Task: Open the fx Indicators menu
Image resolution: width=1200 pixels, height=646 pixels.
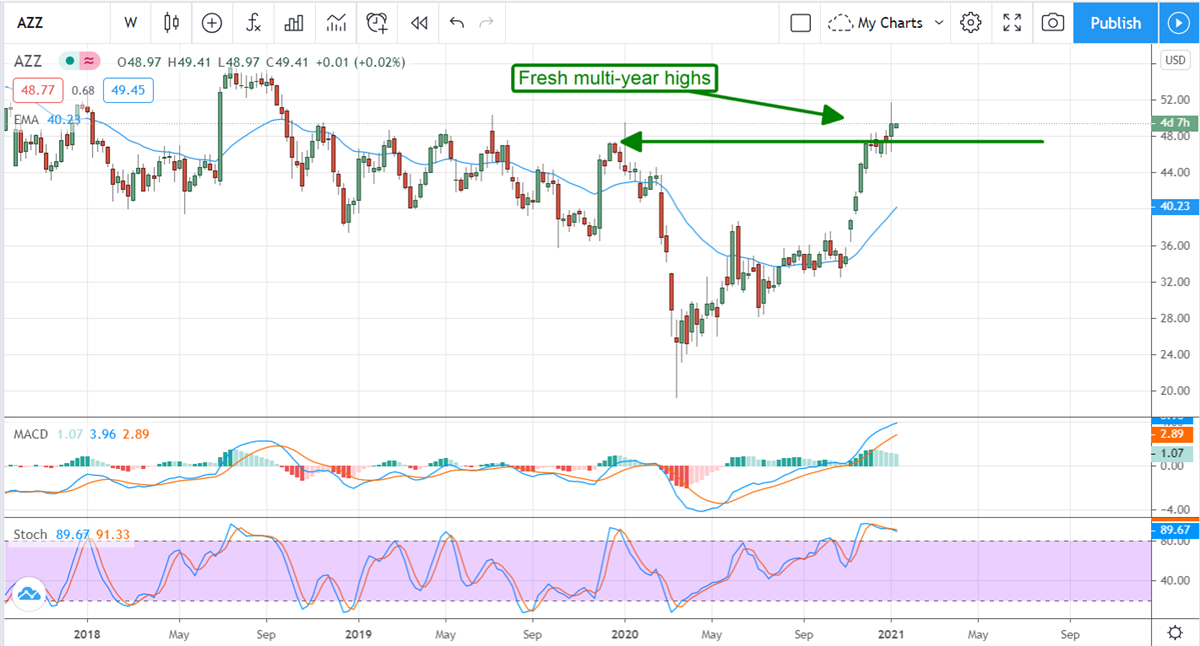Action: (x=254, y=22)
